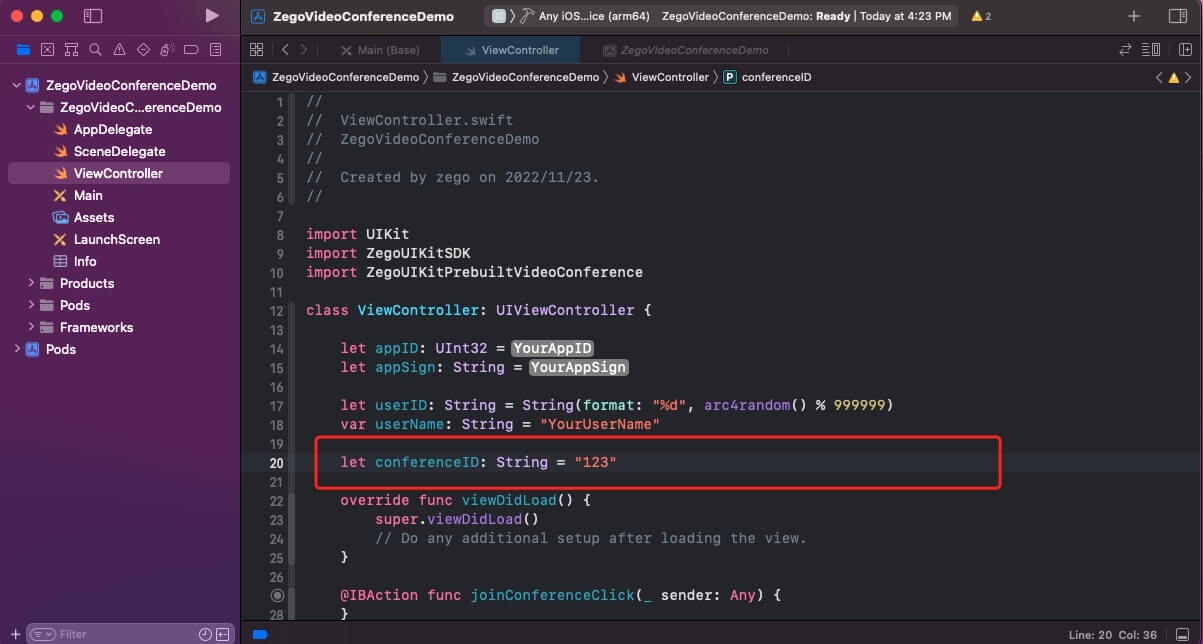The height and width of the screenshot is (644, 1203).
Task: Open the Main storyboard file
Action: (x=88, y=195)
